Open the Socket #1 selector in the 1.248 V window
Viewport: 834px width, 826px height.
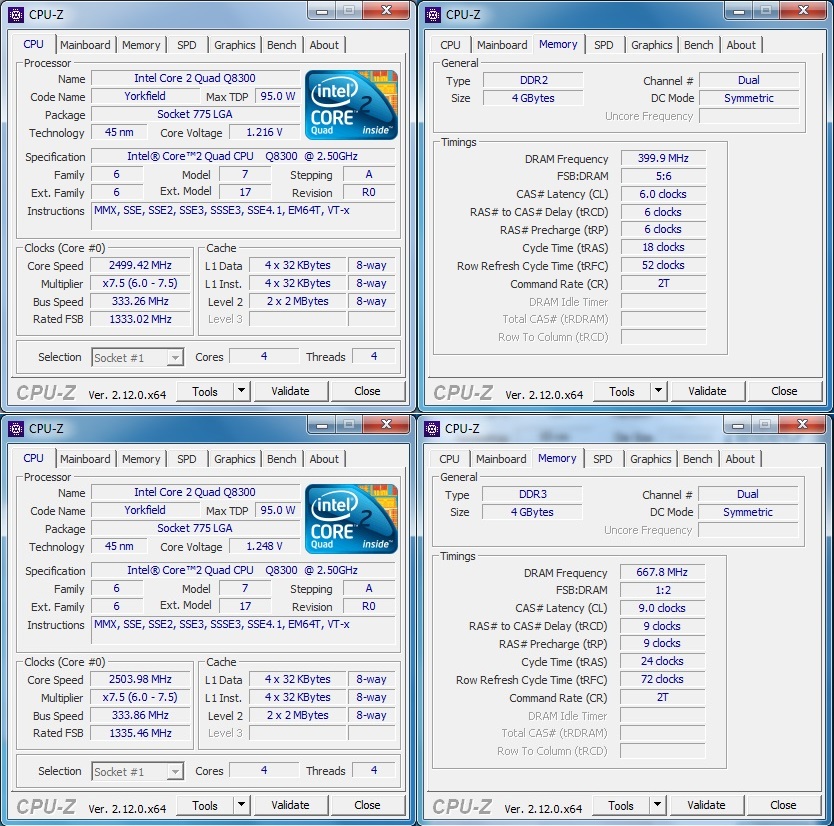[138, 771]
